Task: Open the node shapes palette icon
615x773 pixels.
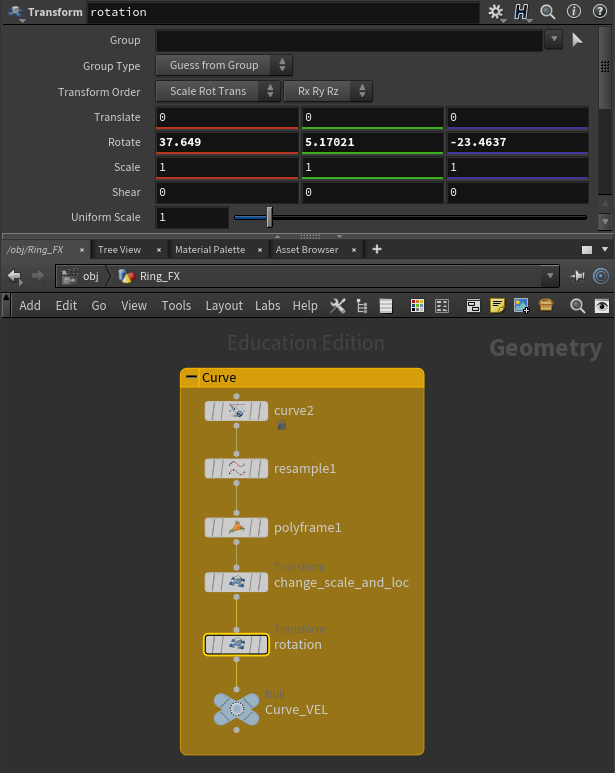Action: [x=442, y=306]
